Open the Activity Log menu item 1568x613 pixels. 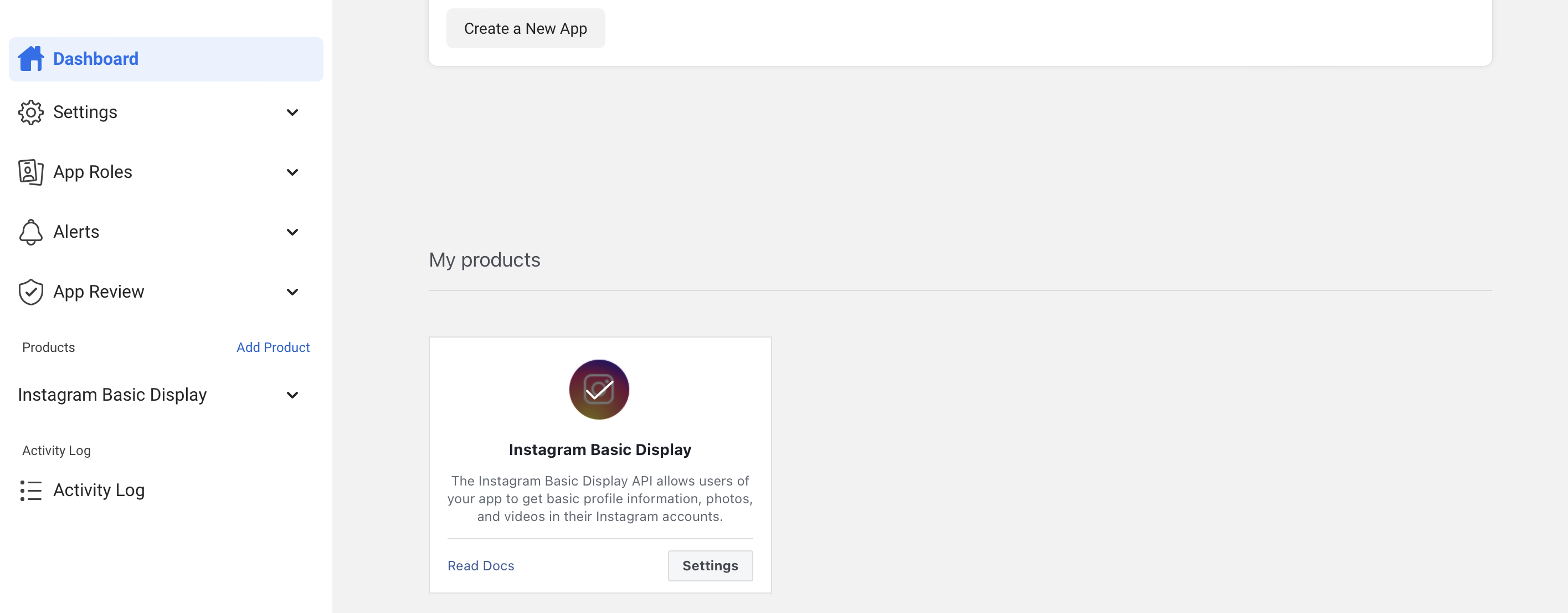pyautogui.click(x=99, y=491)
